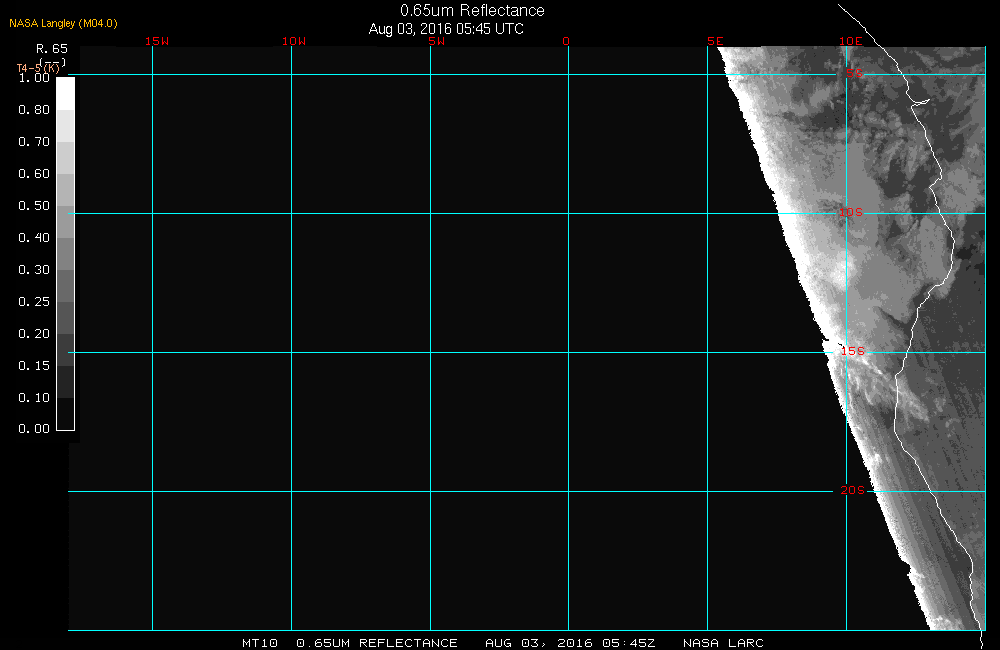Click the 0.65um Reflectance title
This screenshot has width=1000, height=650.
click(472, 11)
